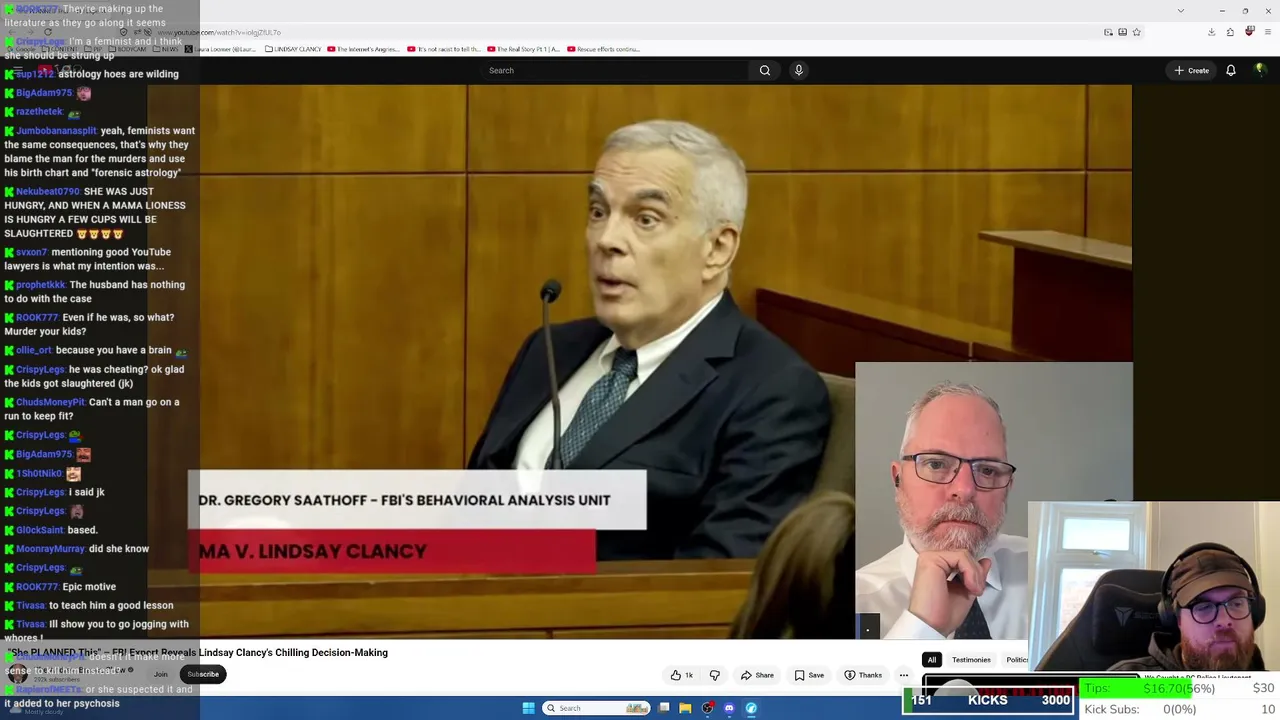The image size is (1280, 720).
Task: Open 'It's not racist to tell th...' bookmark
Action: click(x=444, y=49)
